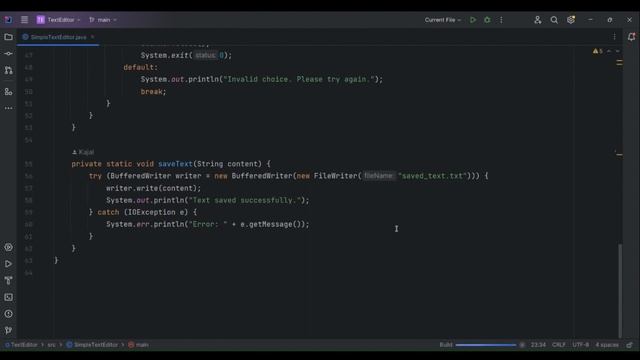Run the current file with the green arrow
This screenshot has width=640, height=360.
pos(473,20)
